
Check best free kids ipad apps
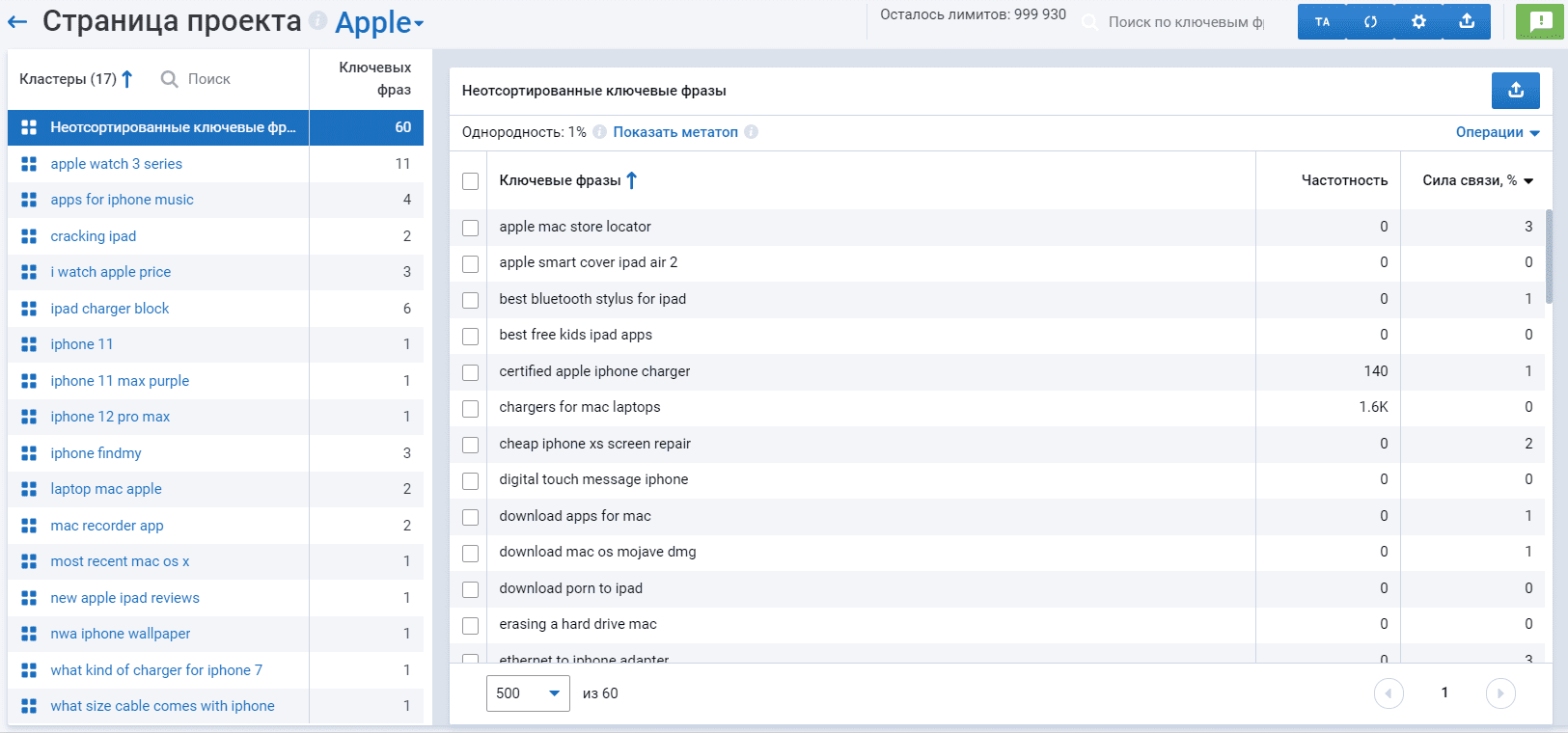tap(470, 336)
